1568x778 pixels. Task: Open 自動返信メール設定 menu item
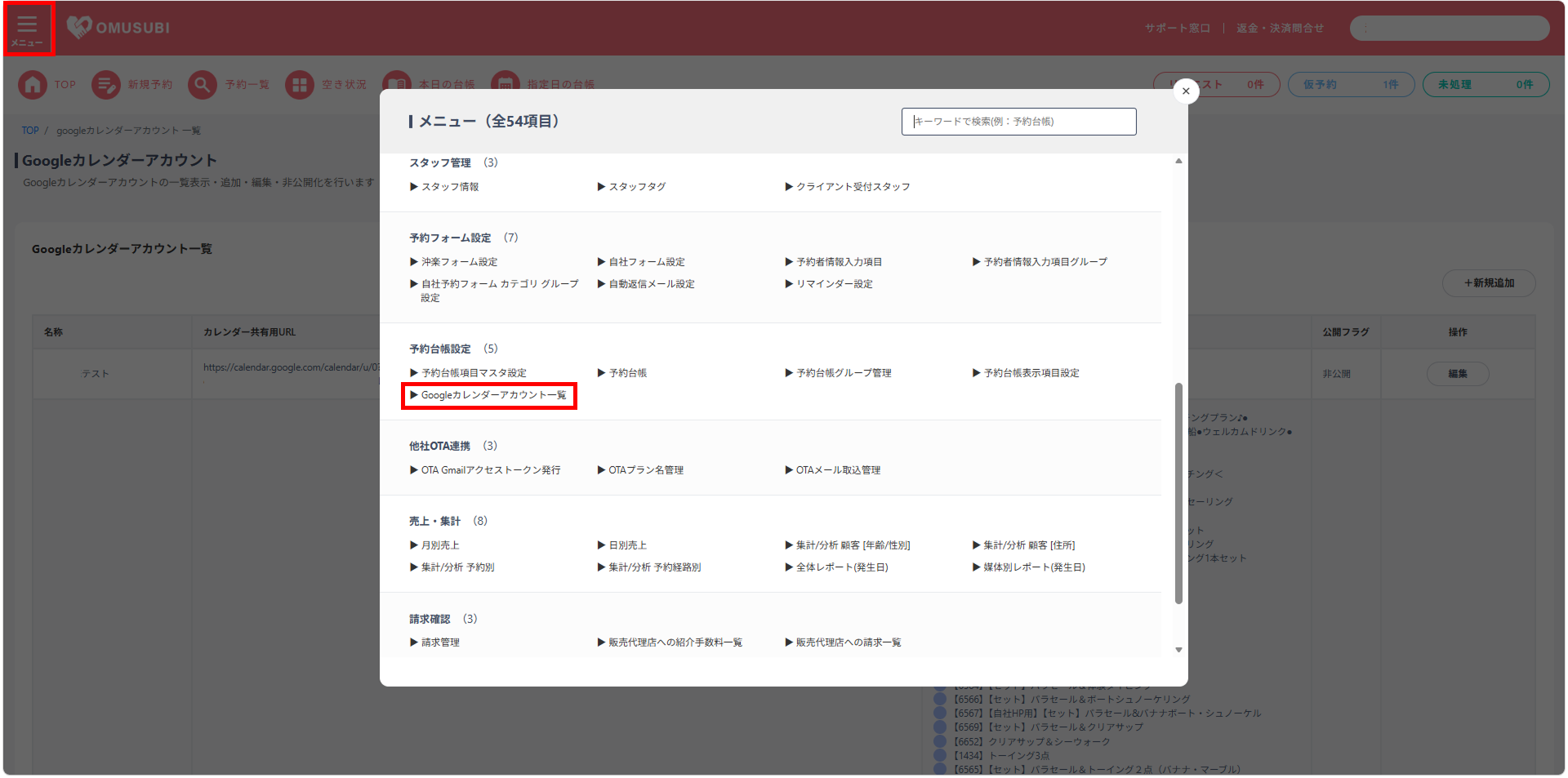[646, 284]
